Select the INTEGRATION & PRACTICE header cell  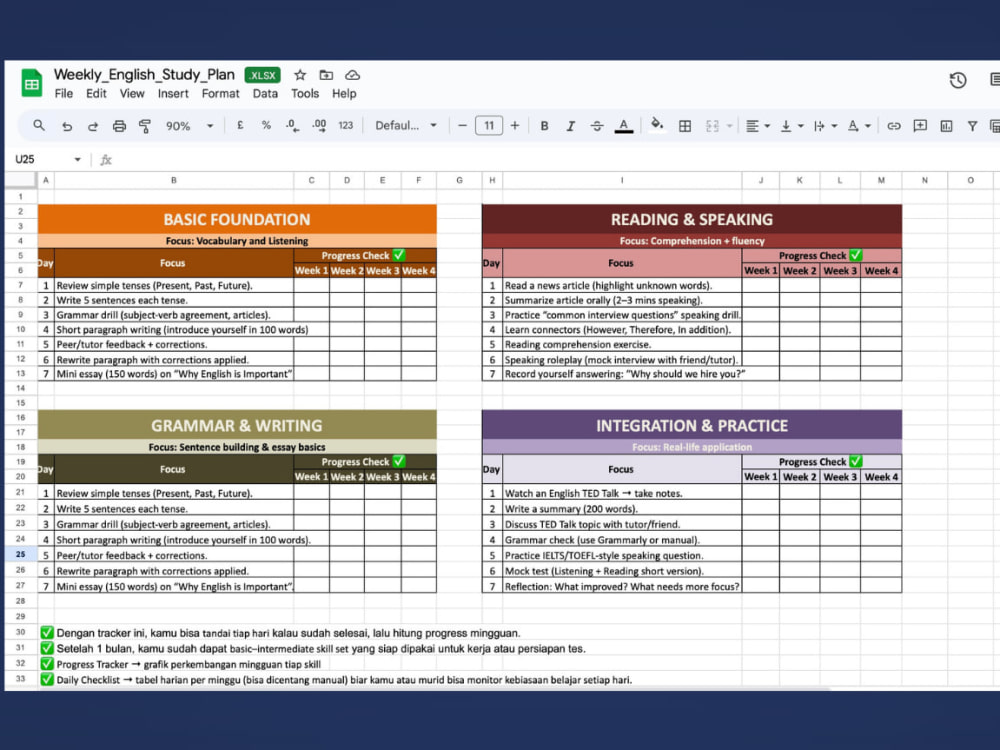point(692,425)
